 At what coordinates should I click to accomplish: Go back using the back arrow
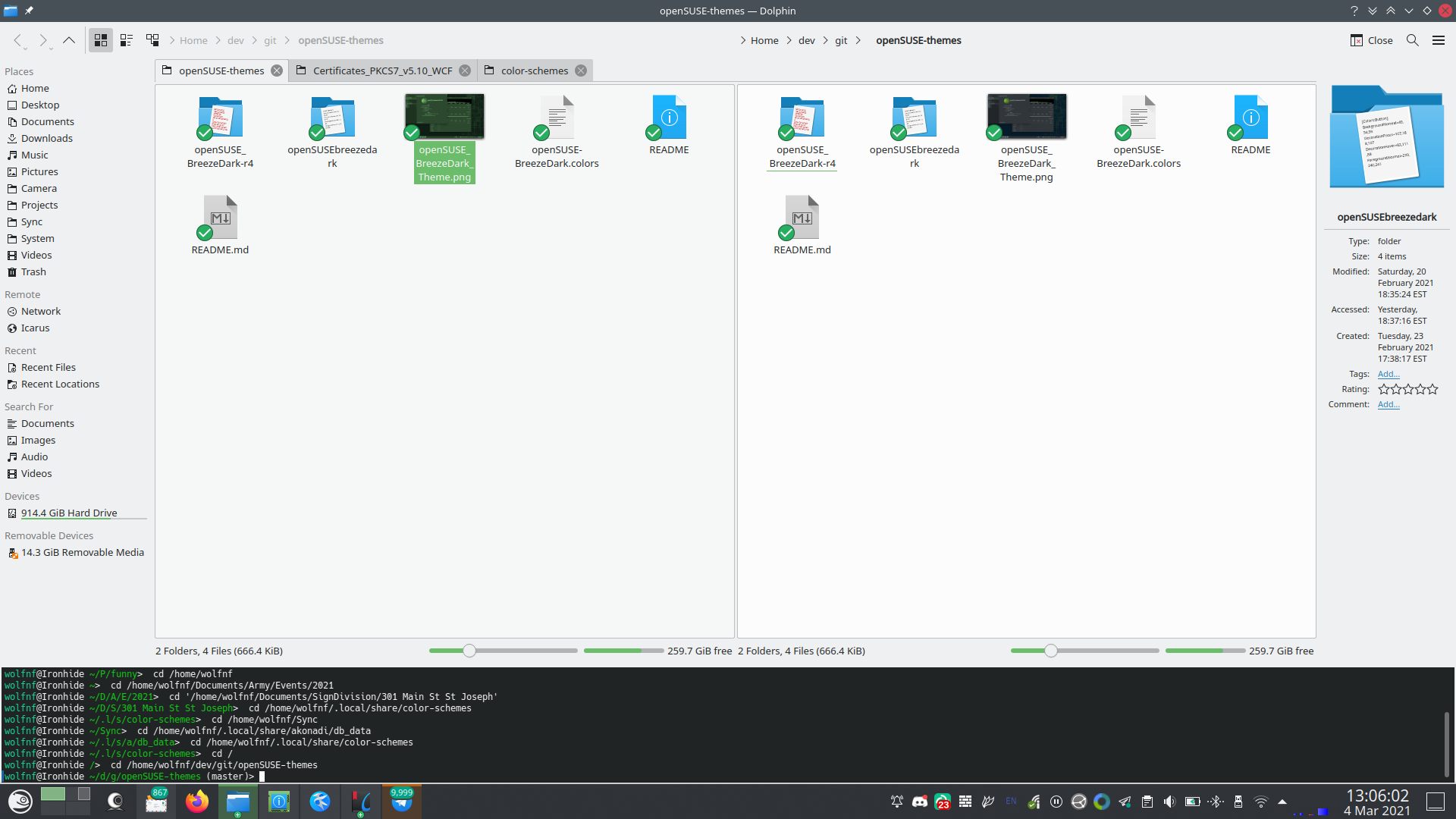click(17, 40)
